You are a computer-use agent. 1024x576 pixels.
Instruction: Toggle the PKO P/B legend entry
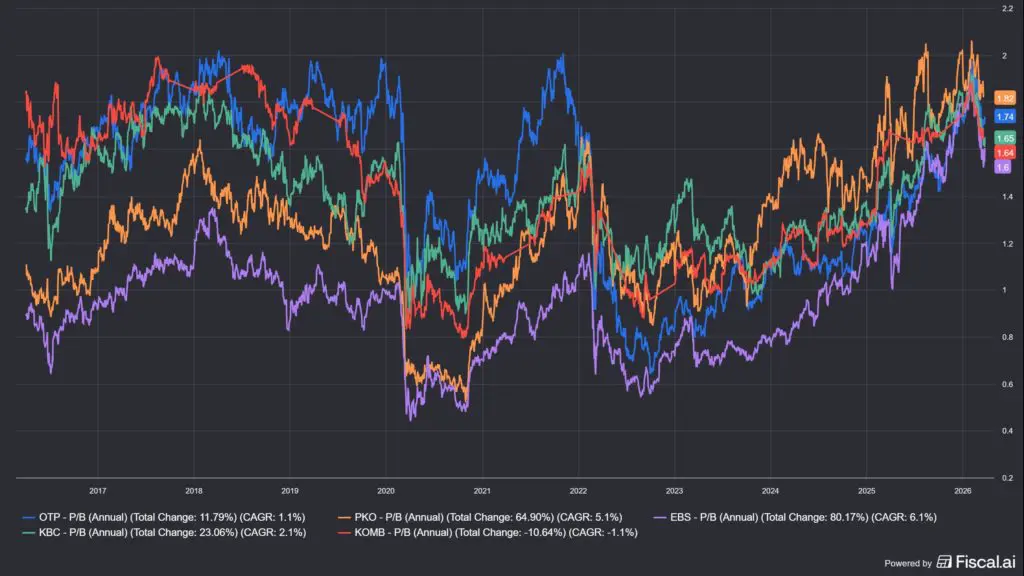(480, 517)
